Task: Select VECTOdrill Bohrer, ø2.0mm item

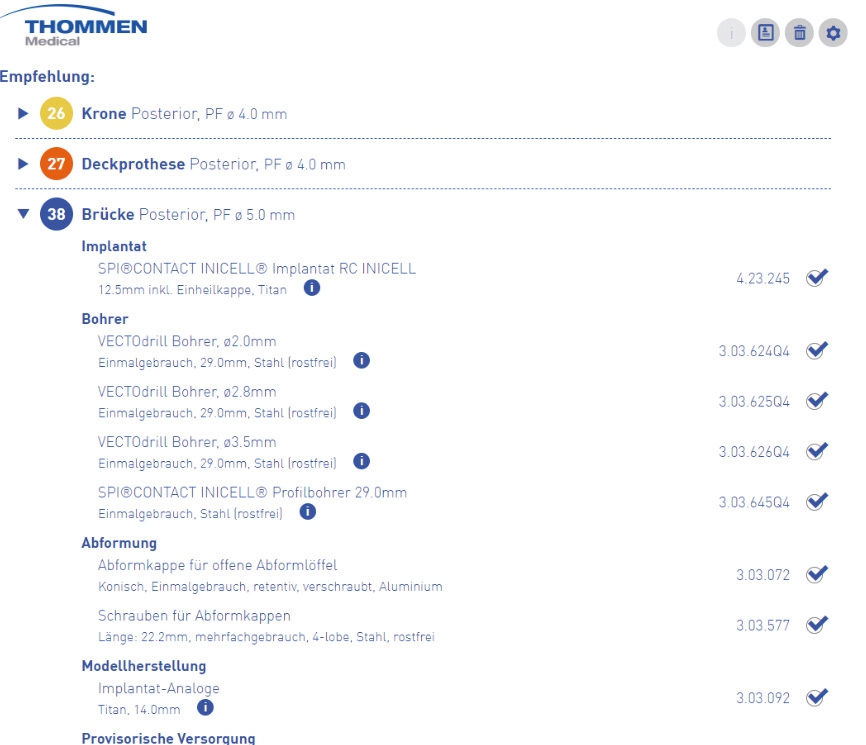Action: click(x=187, y=341)
